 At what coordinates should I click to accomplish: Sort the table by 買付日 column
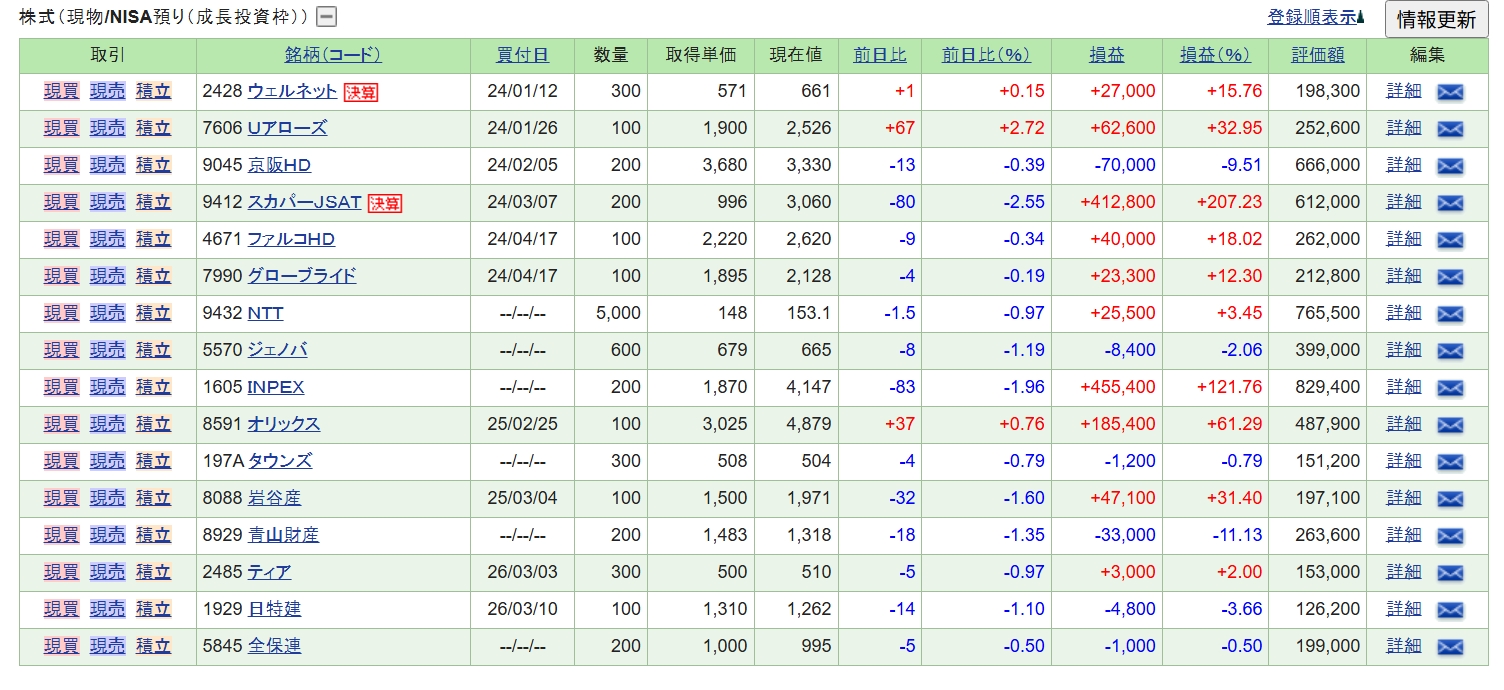coord(523,55)
